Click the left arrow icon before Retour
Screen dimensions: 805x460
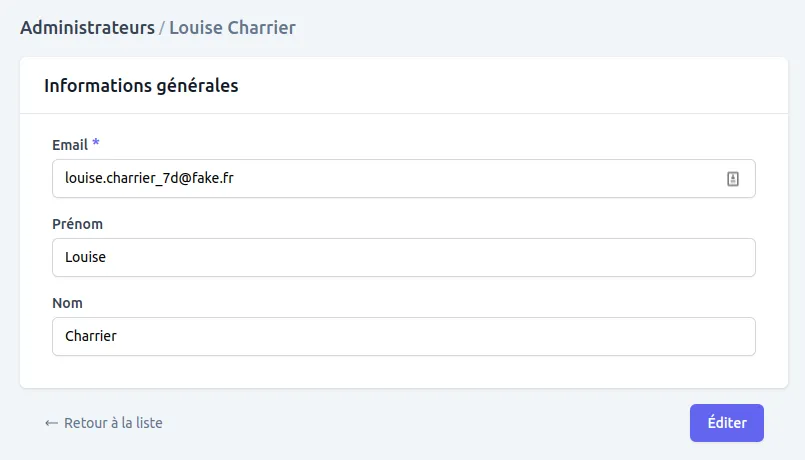tap(52, 423)
